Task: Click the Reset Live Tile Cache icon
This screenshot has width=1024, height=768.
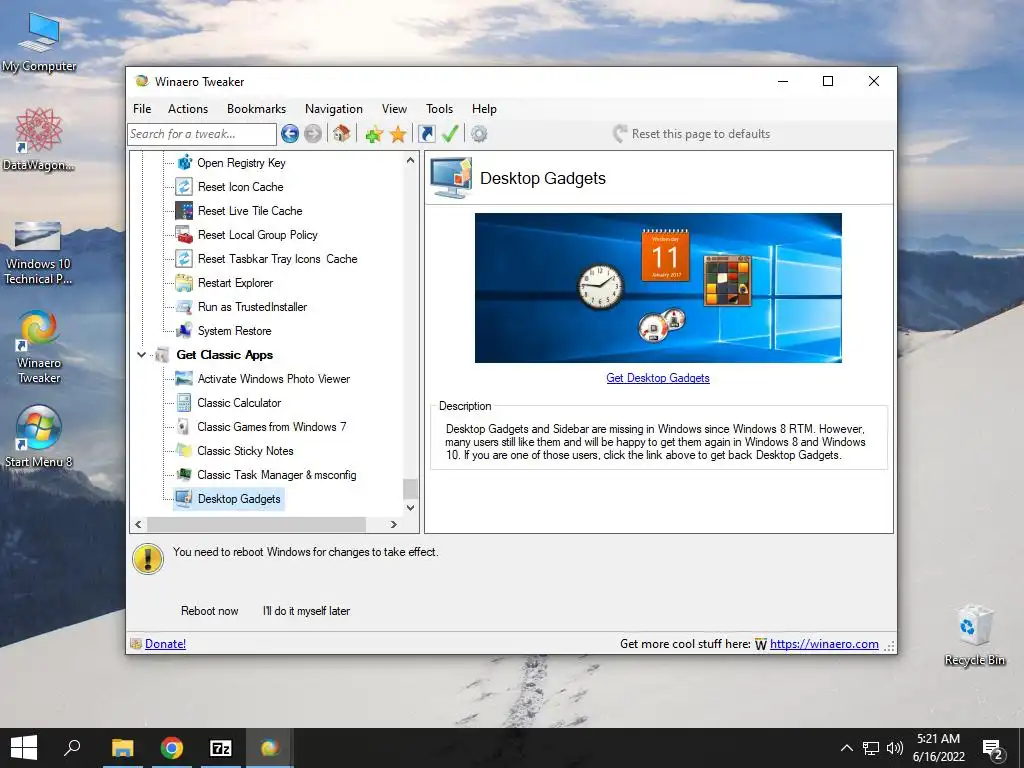Action: click(184, 210)
